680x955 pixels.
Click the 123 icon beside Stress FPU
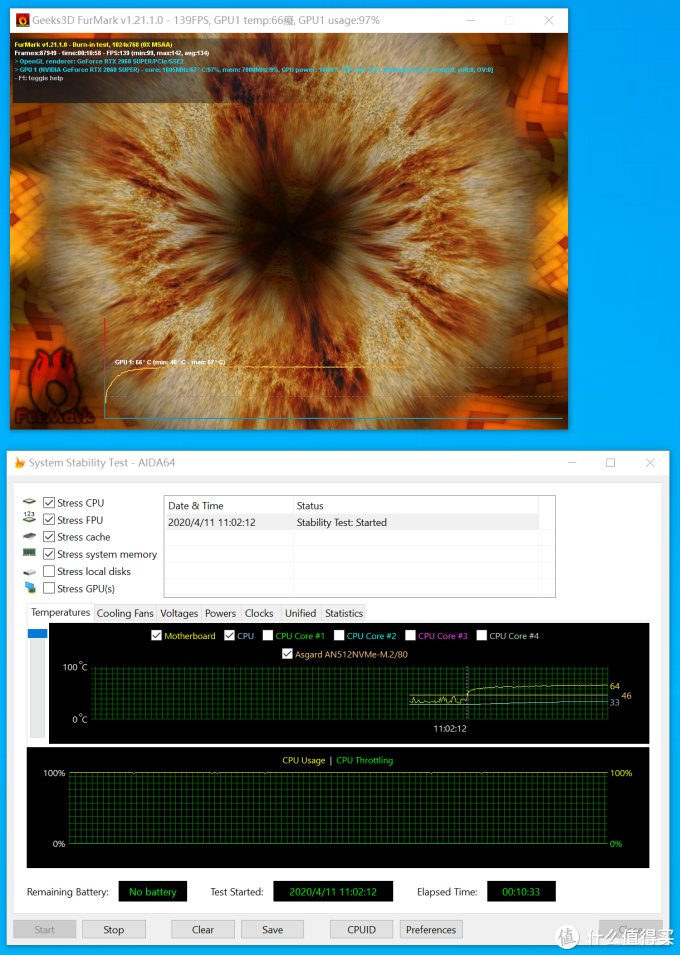(x=29, y=519)
